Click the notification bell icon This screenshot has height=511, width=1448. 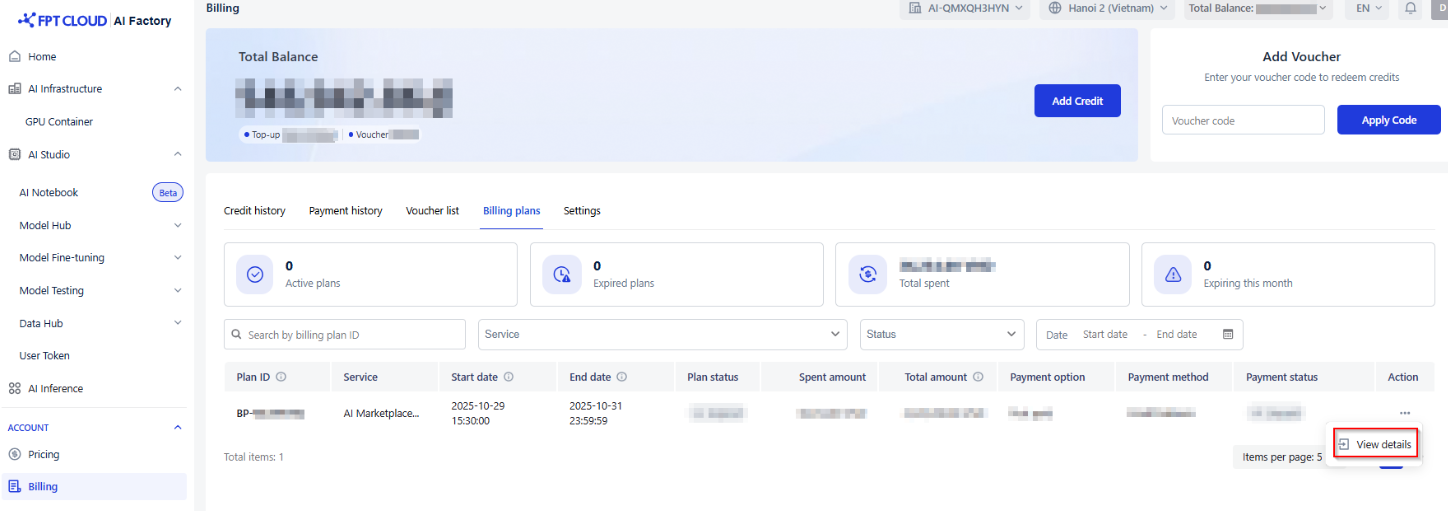tap(1410, 8)
